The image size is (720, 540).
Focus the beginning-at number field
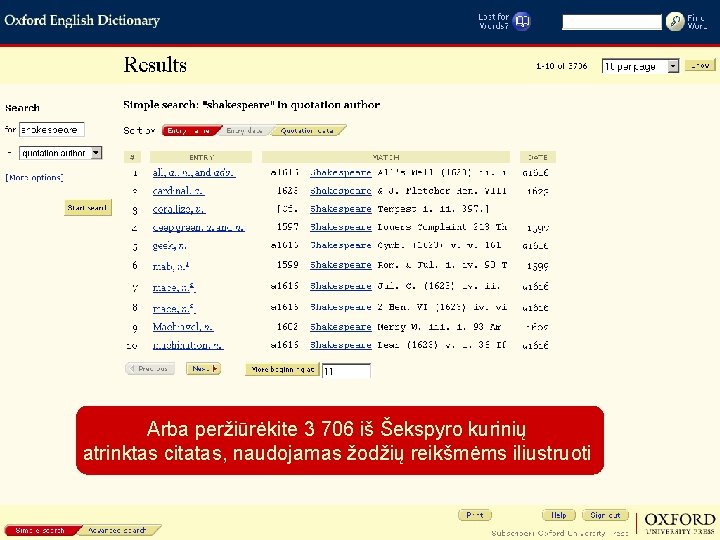coord(346,371)
